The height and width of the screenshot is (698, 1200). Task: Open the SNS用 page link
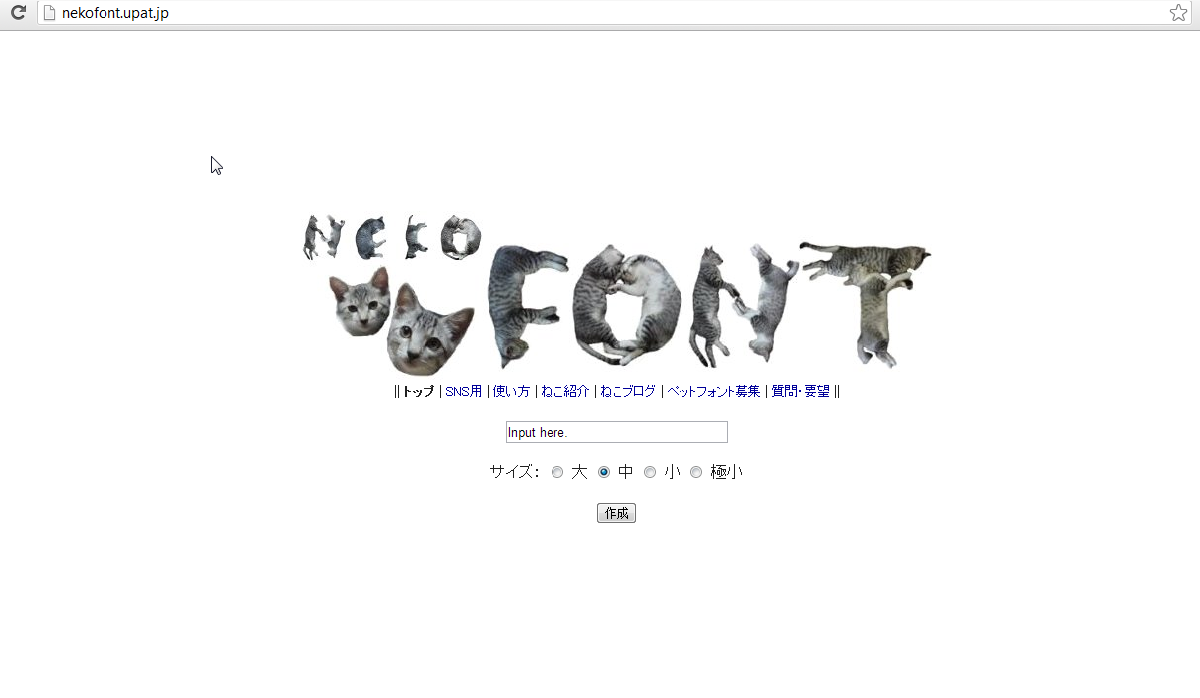coord(464,391)
